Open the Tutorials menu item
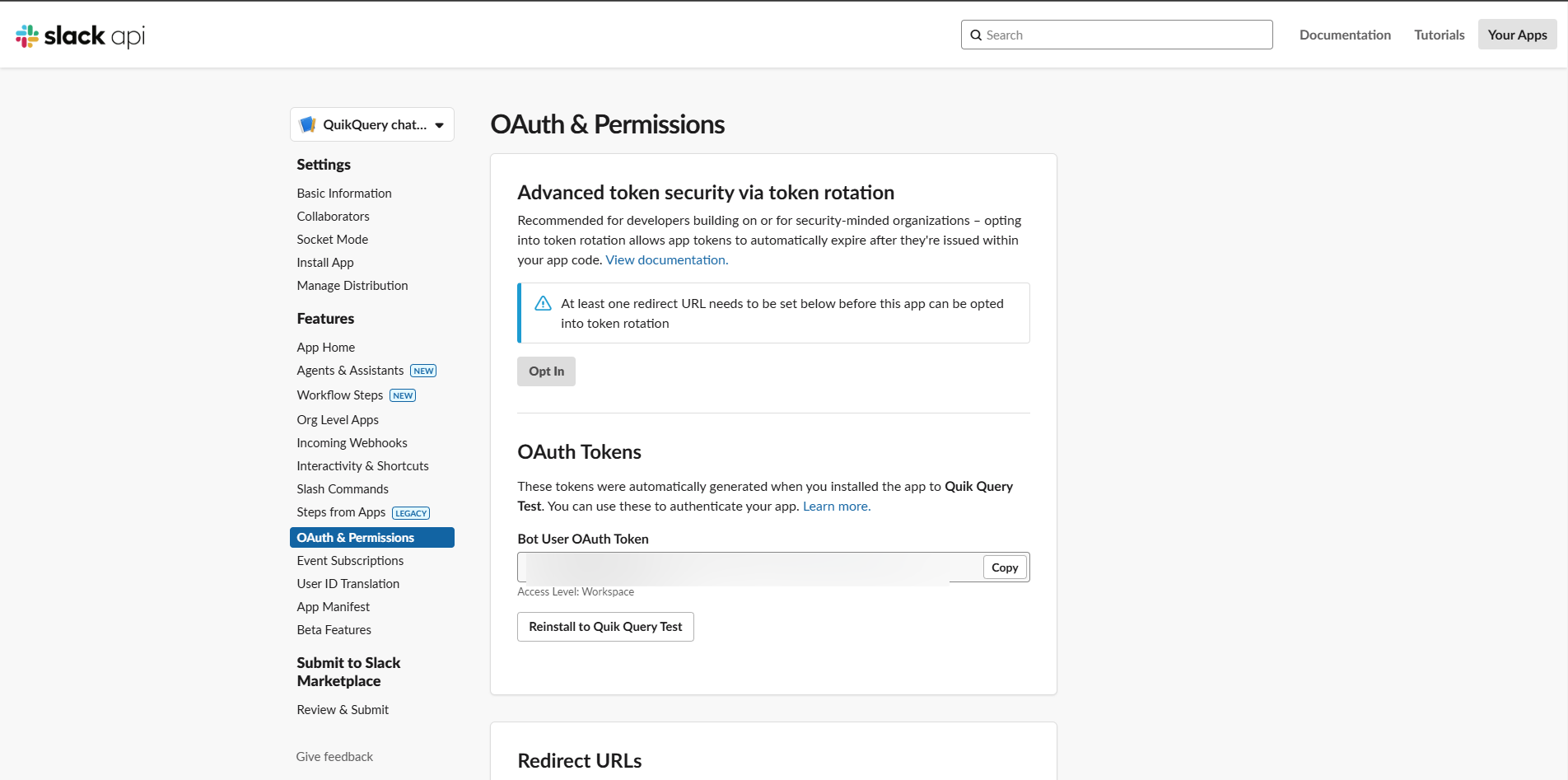The width and height of the screenshot is (1568, 780). [1439, 35]
